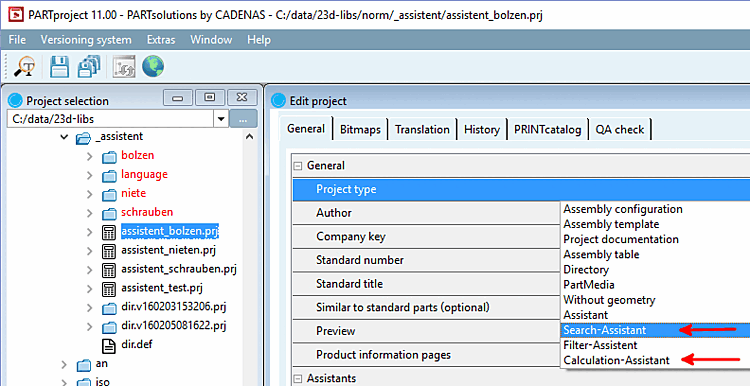Click the search magnifier toolbar icon
This screenshot has height=386, width=750.
[24, 66]
